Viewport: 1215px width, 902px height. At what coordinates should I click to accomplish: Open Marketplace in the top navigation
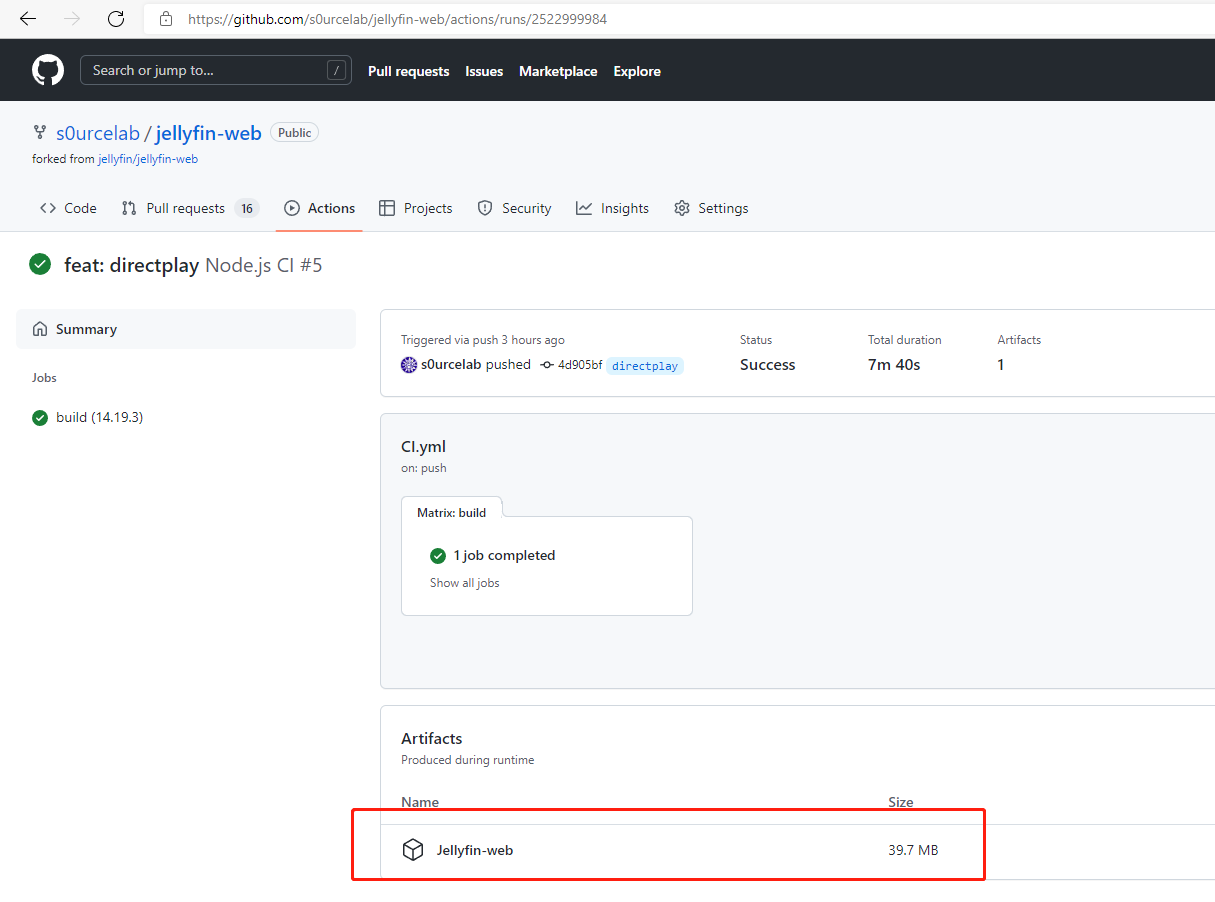pos(558,71)
